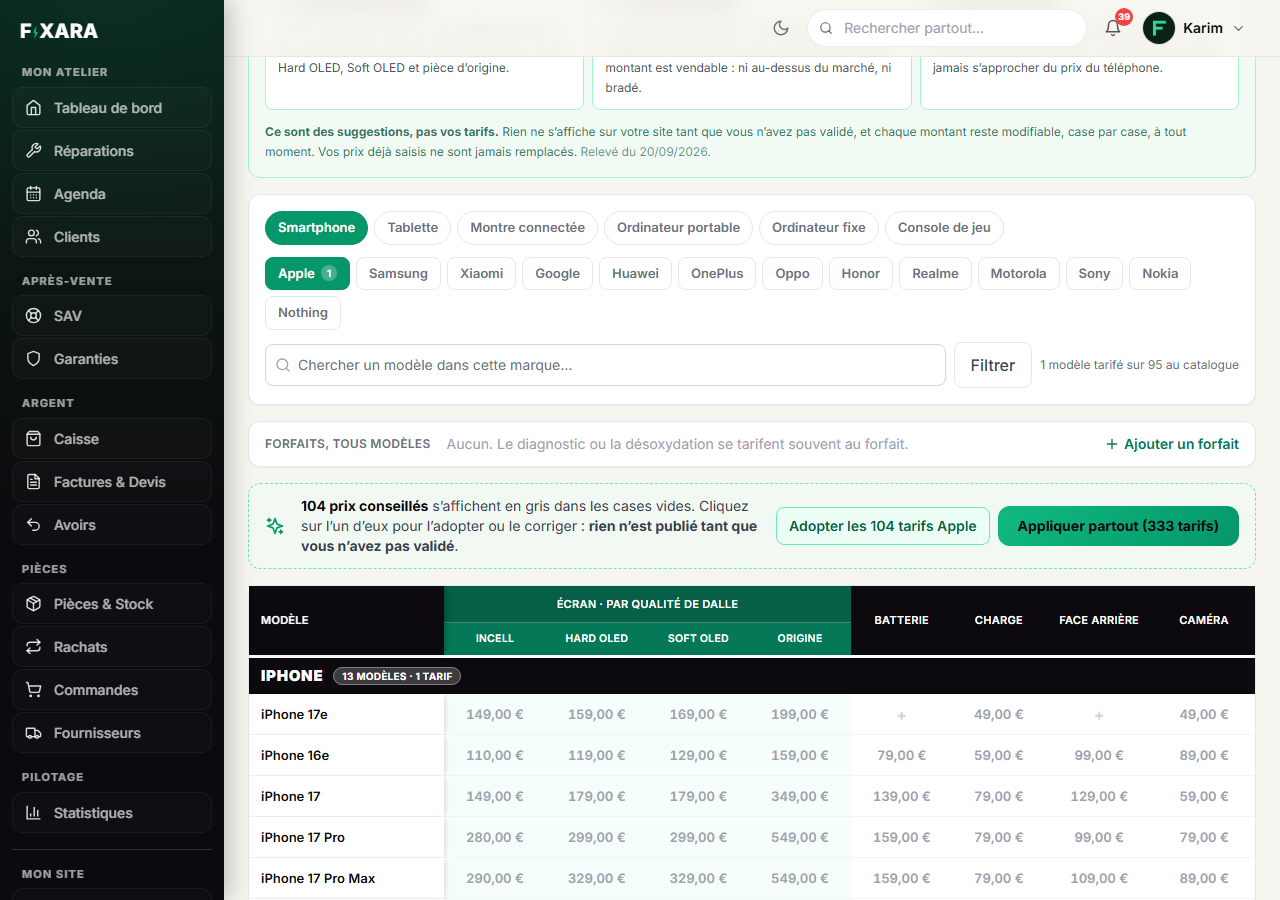Click the Filtrer button
Screen dimensions: 1280x900
[x=993, y=365]
